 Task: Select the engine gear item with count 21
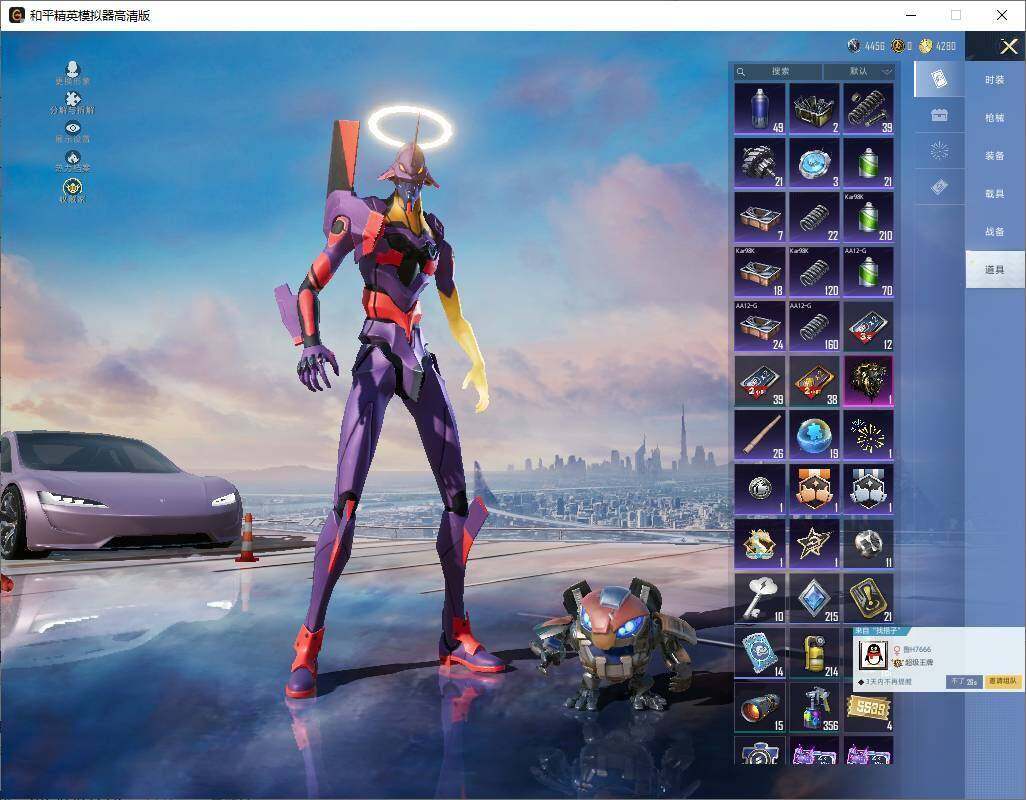click(760, 163)
